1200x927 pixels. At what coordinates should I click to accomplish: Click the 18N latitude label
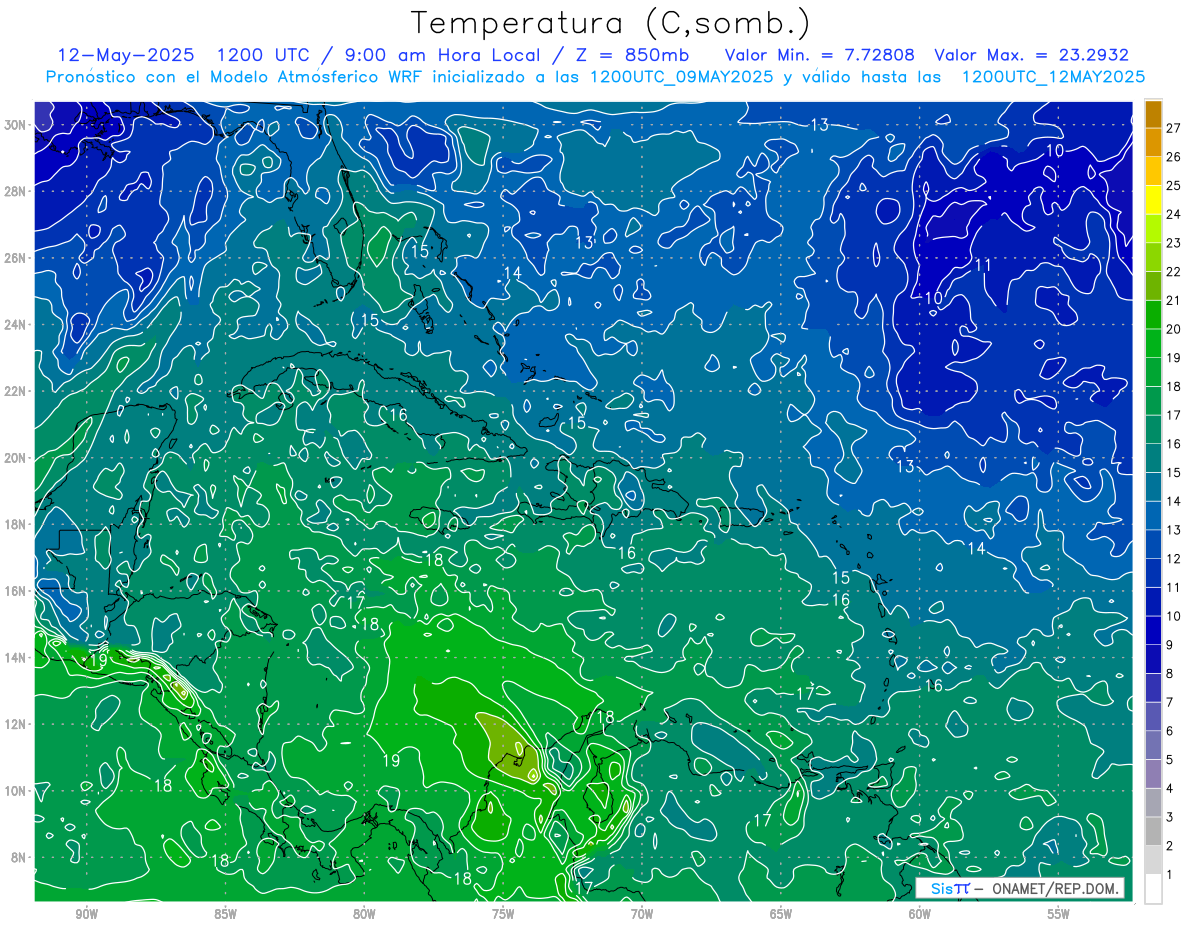[15, 524]
